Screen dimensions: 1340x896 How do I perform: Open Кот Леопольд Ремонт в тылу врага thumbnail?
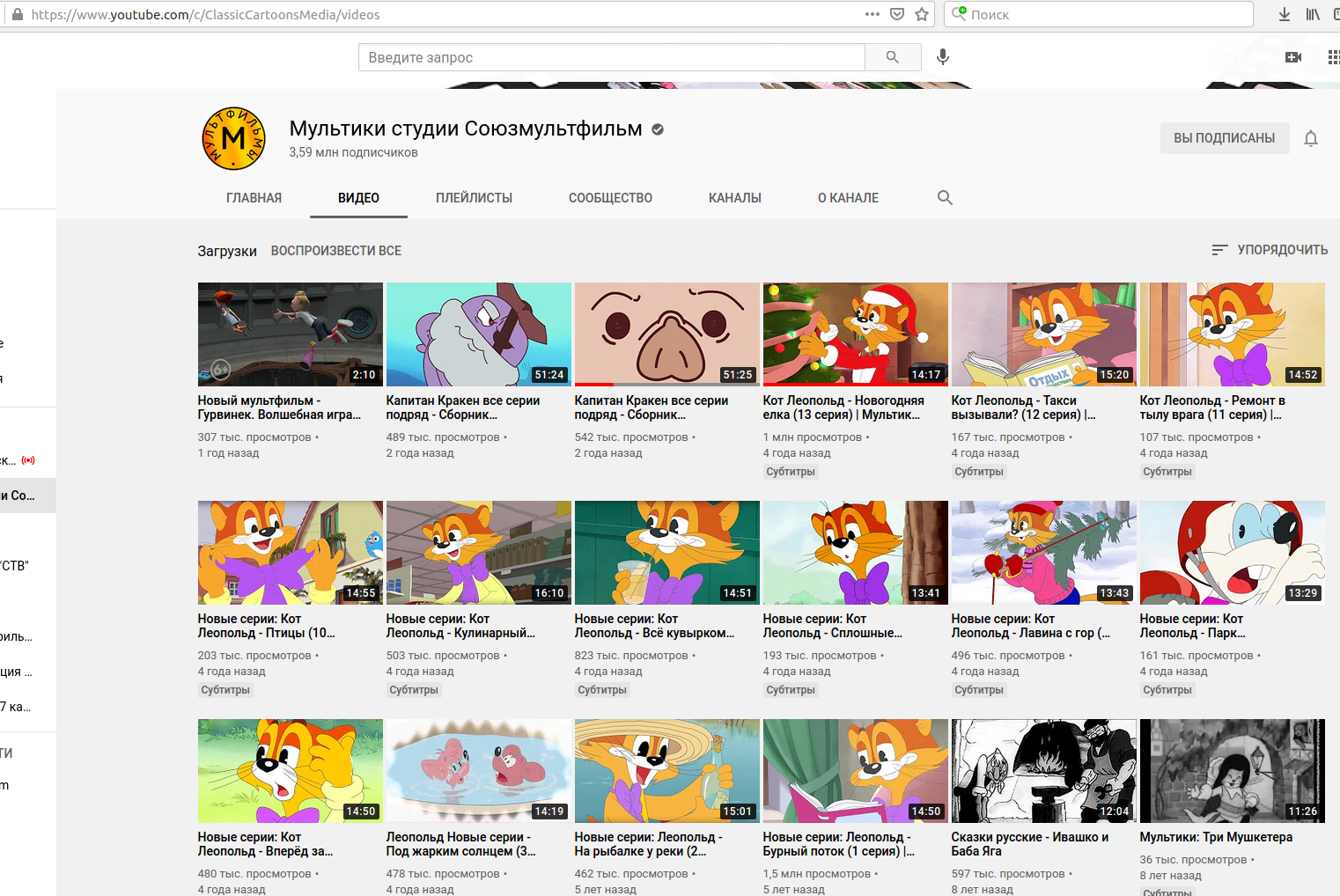coord(1233,334)
